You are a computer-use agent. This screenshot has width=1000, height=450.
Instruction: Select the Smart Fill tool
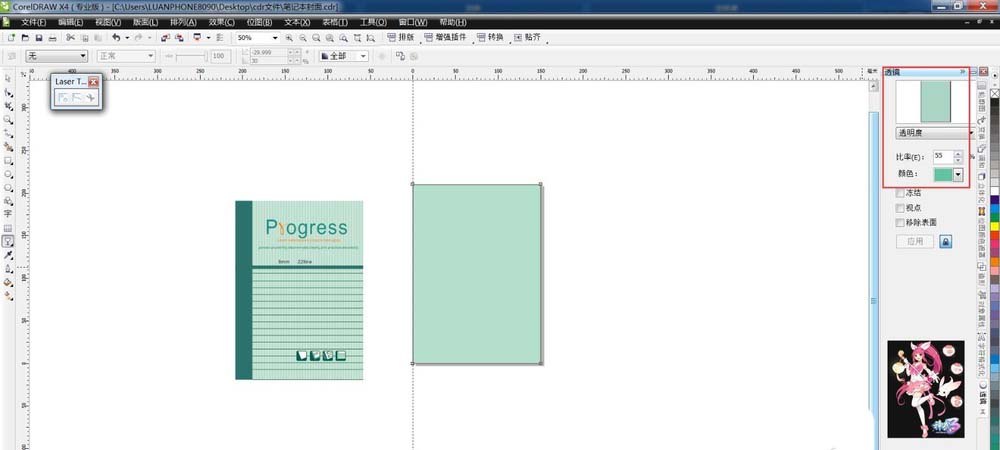[x=8, y=147]
